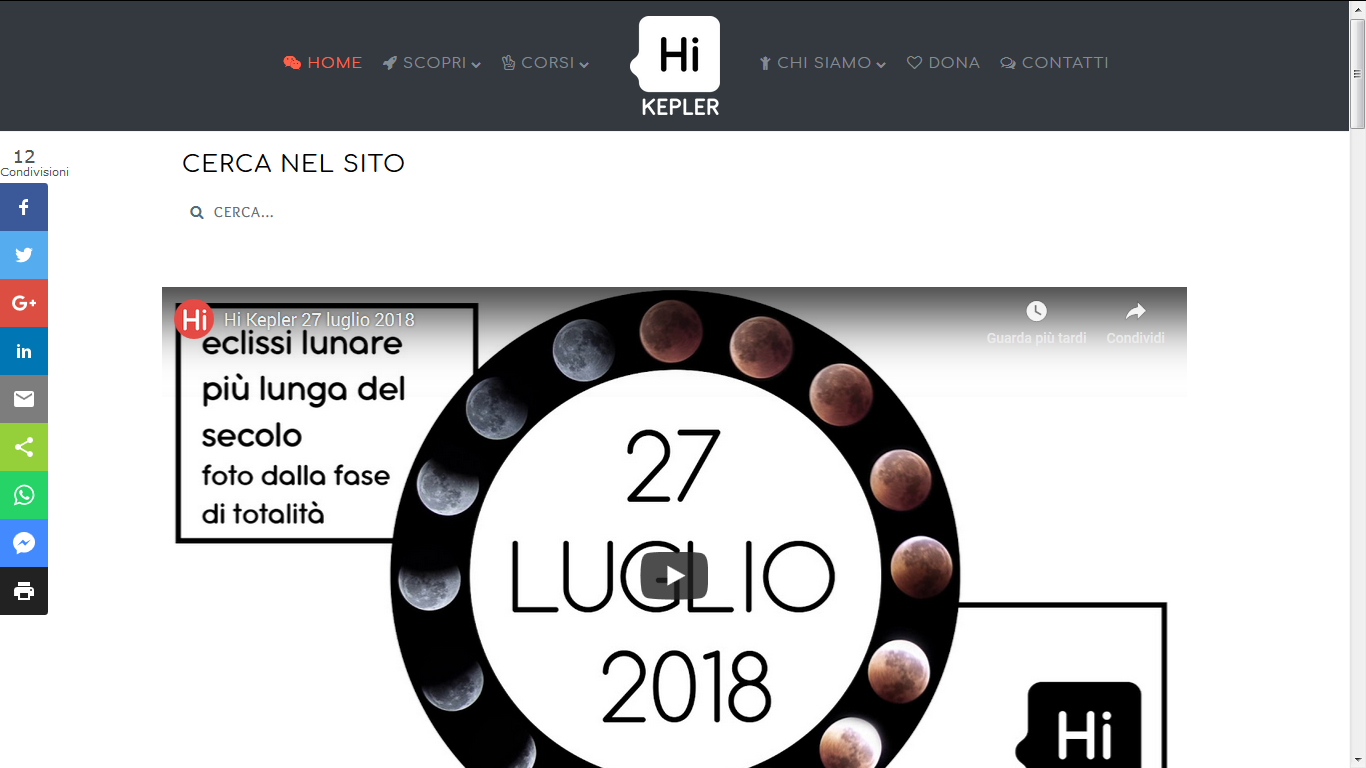Viewport: 1366px width, 768px height.
Task: Share using the WhatsApp icon
Action: (24, 495)
